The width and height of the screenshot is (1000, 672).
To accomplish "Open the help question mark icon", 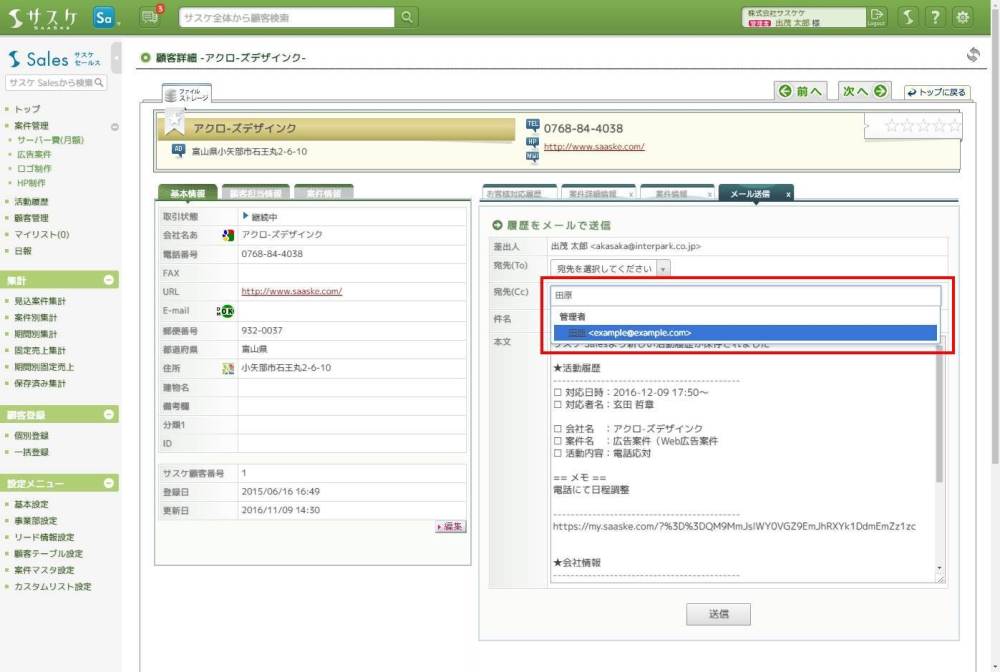I will (x=934, y=17).
